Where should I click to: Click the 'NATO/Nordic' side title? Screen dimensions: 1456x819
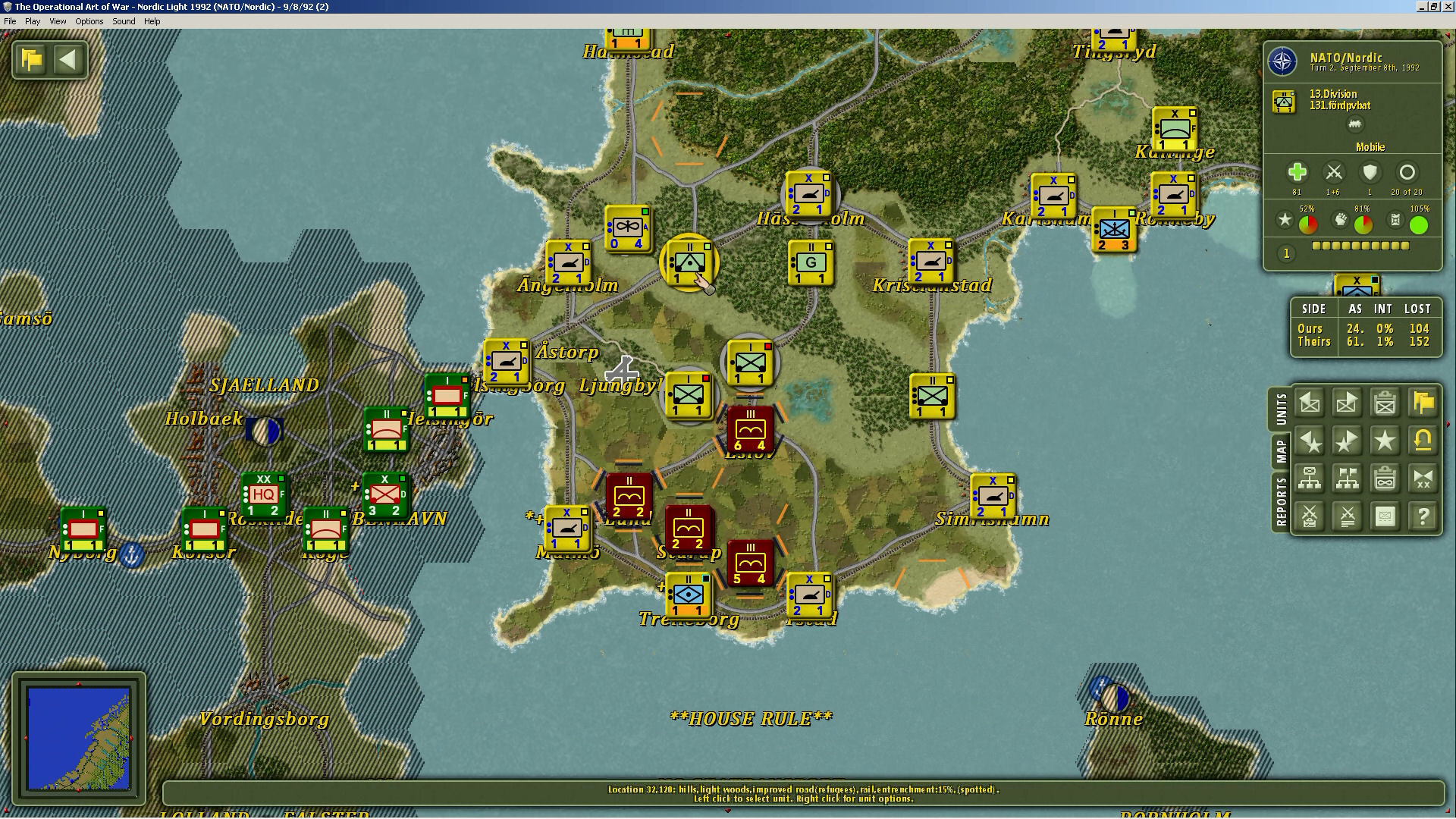[1346, 58]
